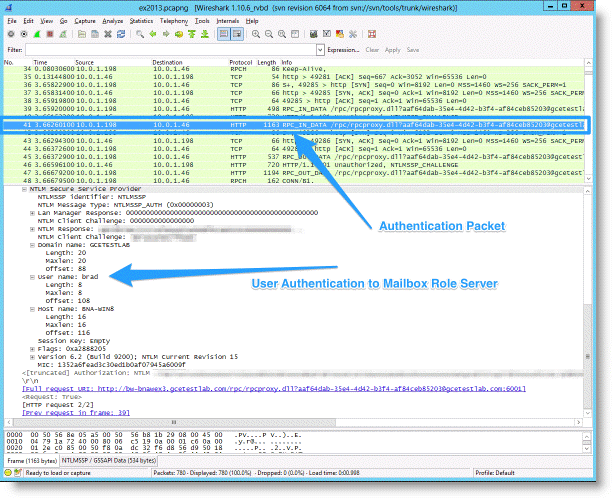Toggle packet list colorization
The width and height of the screenshot is (612, 498).
pos(224,34)
